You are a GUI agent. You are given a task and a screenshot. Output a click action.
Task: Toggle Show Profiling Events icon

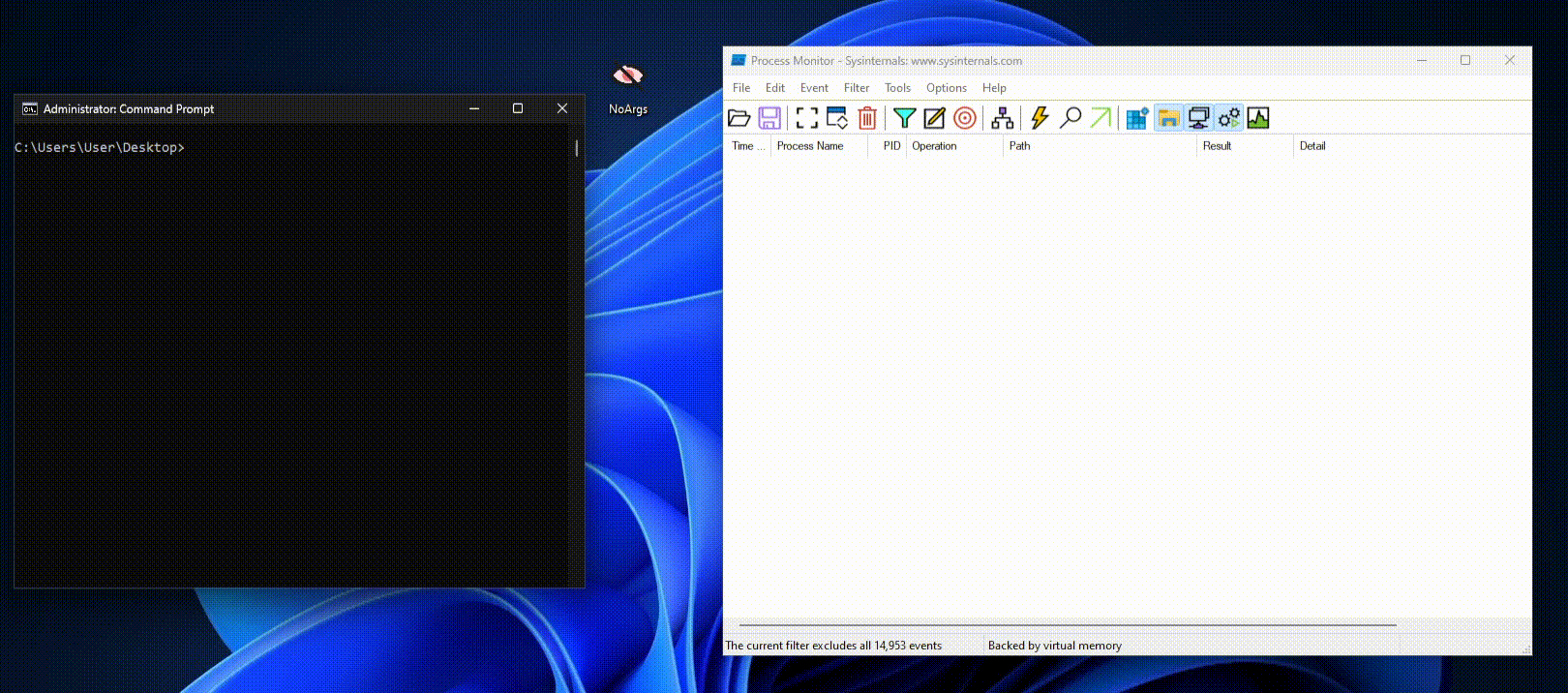click(1258, 118)
